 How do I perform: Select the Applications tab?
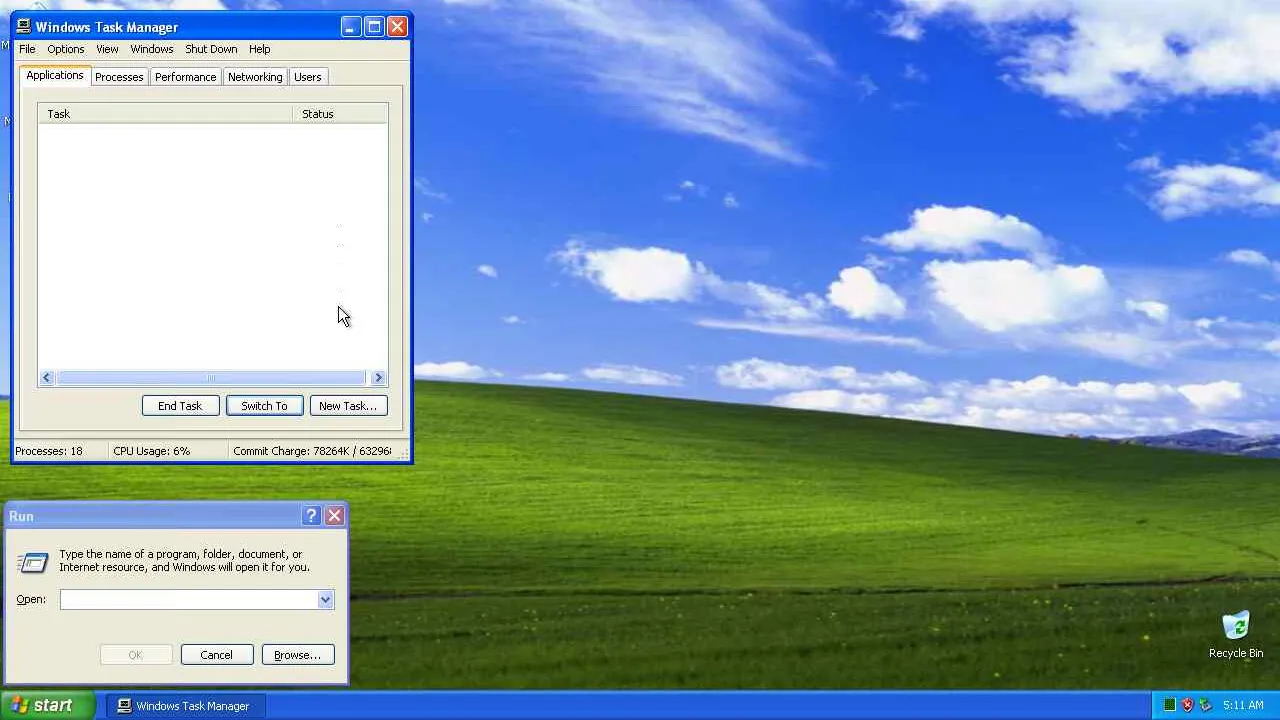pos(55,76)
